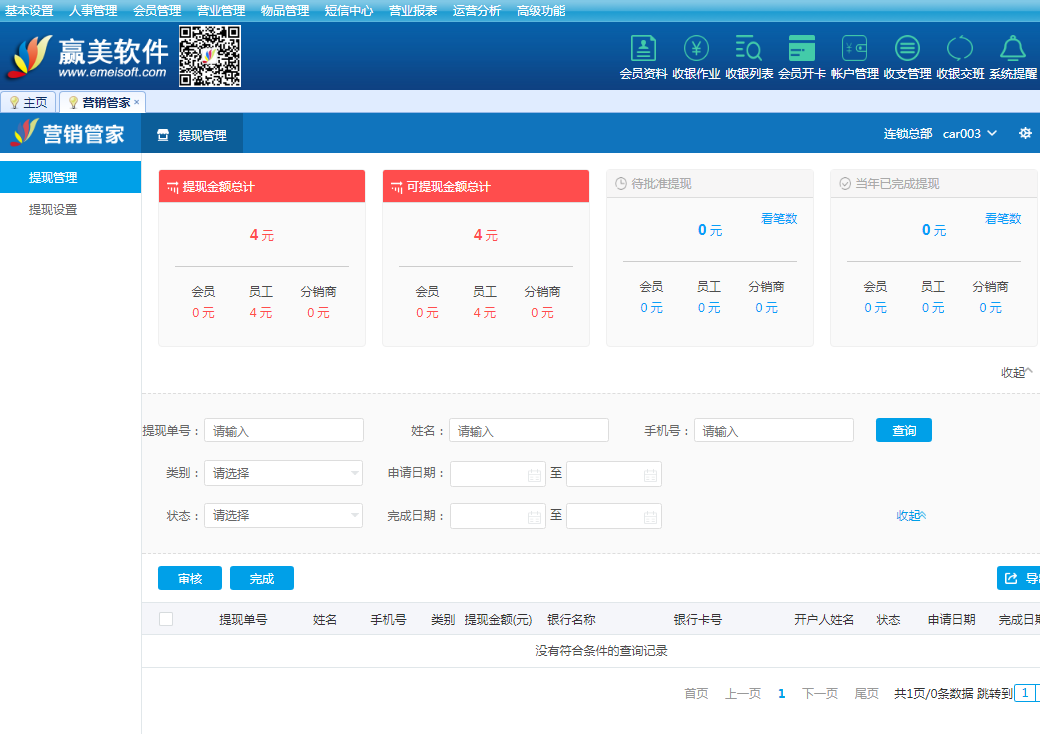Open the 帐户管理 account management icon

854,49
